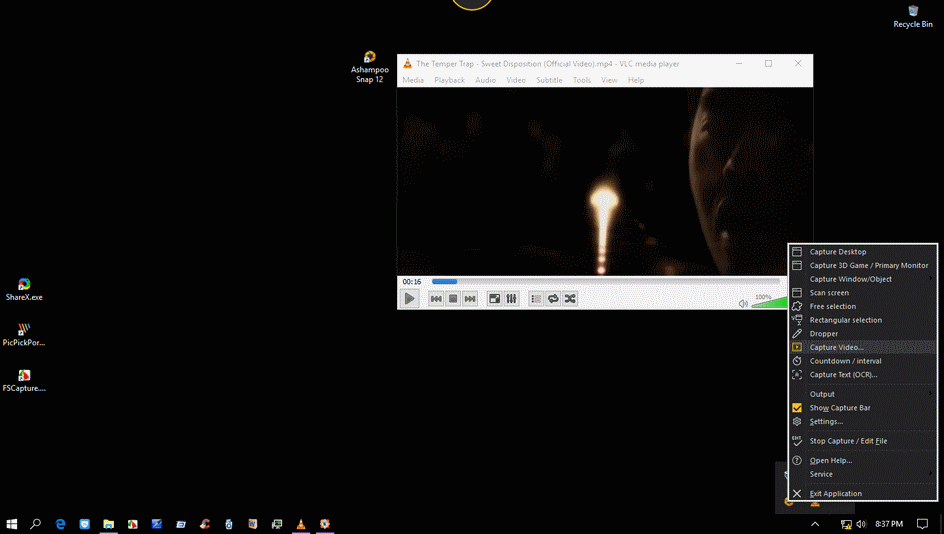The width and height of the screenshot is (944, 534).
Task: Open the Help menu in VLC
Action: pos(636,80)
